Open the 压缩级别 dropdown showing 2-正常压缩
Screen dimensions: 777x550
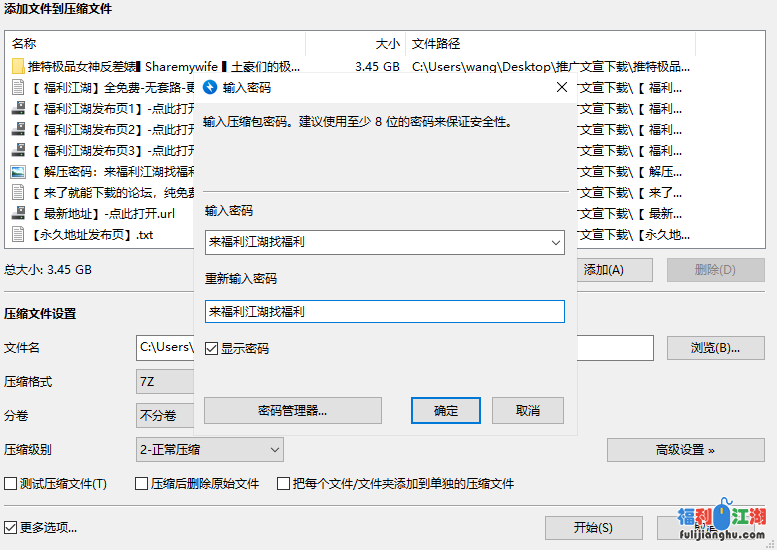point(209,450)
